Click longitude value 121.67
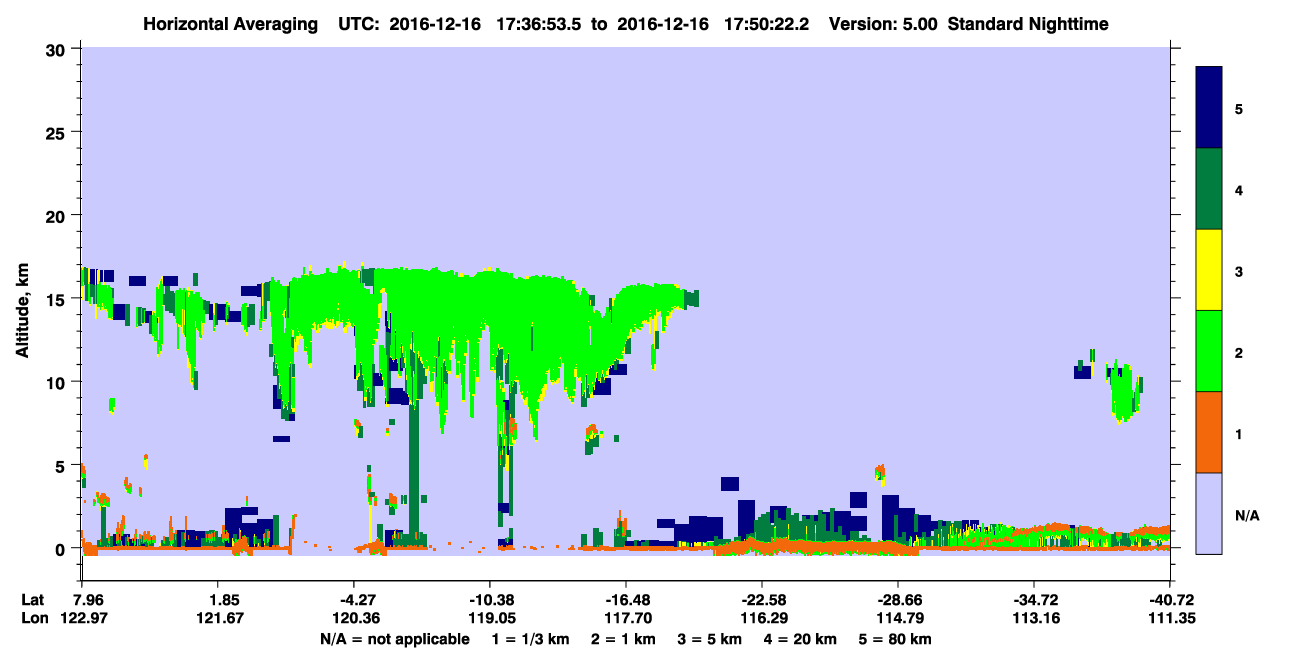The width and height of the screenshot is (1300, 667). (218, 618)
